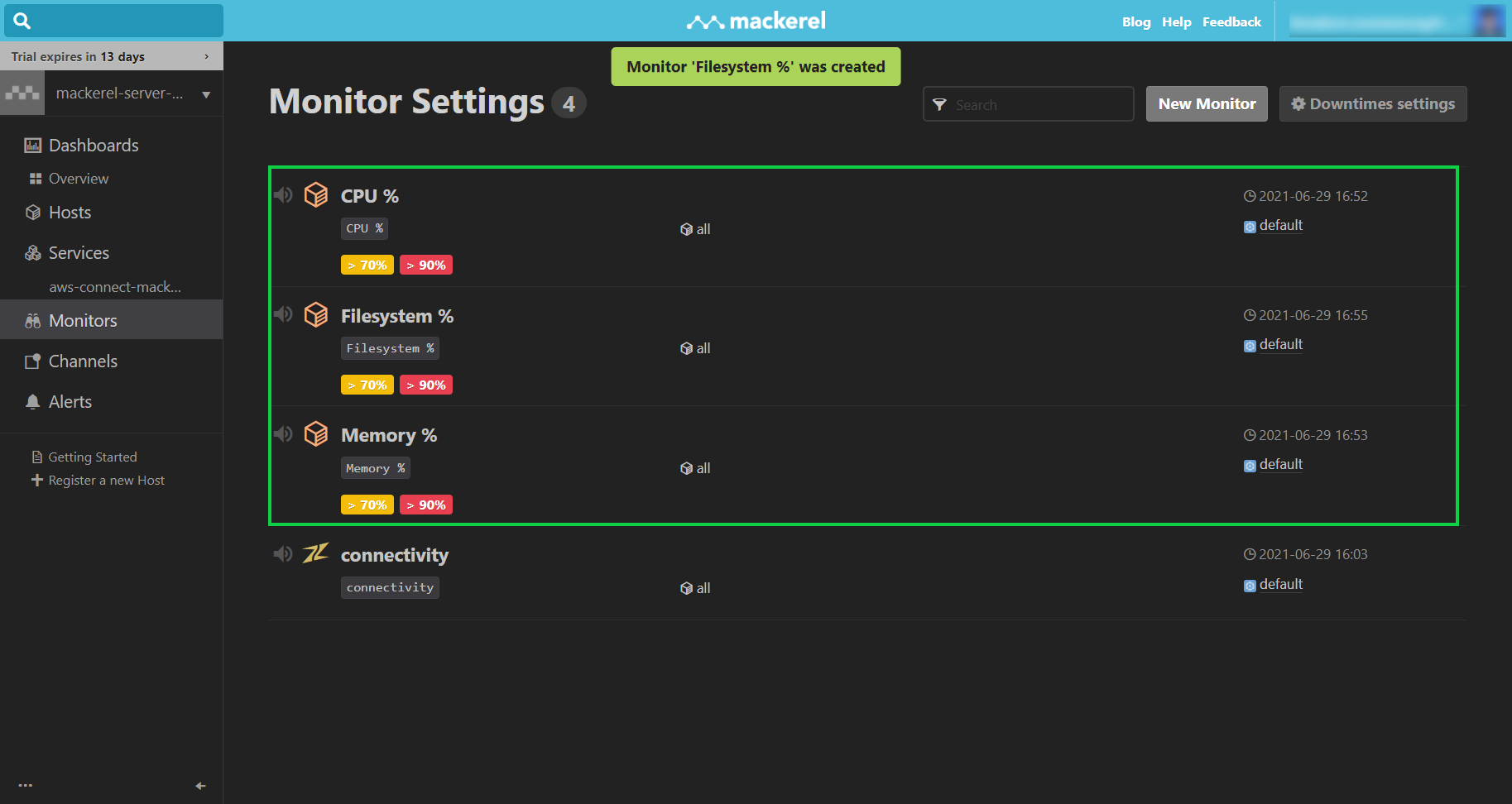1512x804 pixels.
Task: Open the default channel link for Filesystem %
Action: tap(1281, 344)
